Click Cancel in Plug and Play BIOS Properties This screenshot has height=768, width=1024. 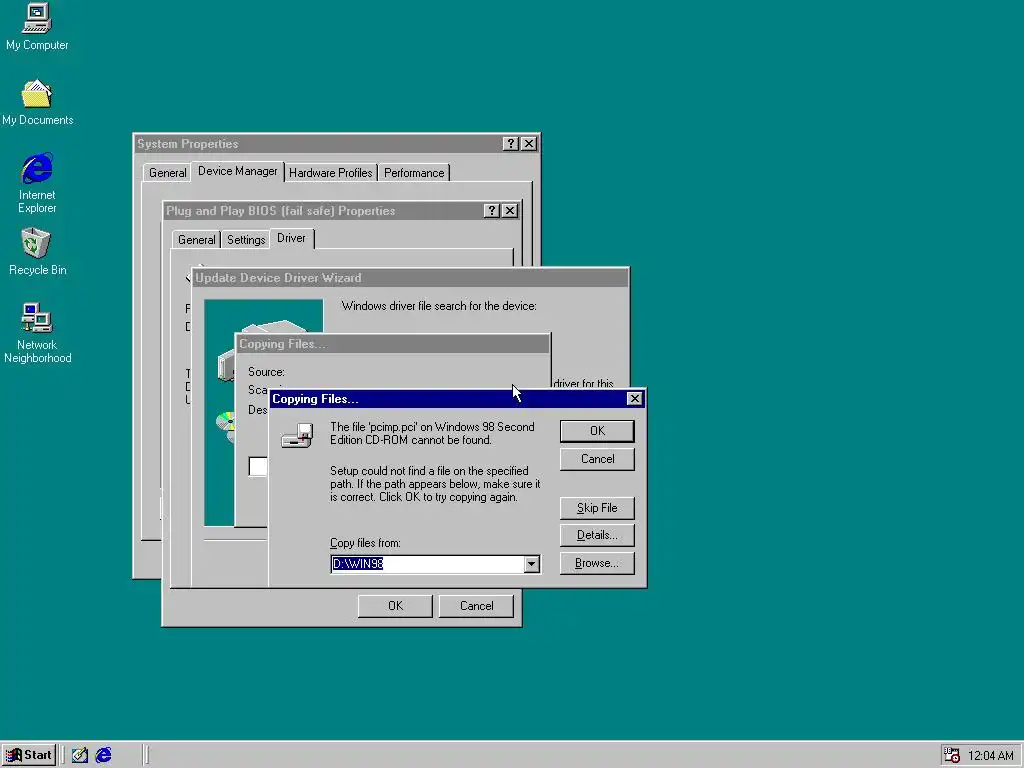point(477,606)
